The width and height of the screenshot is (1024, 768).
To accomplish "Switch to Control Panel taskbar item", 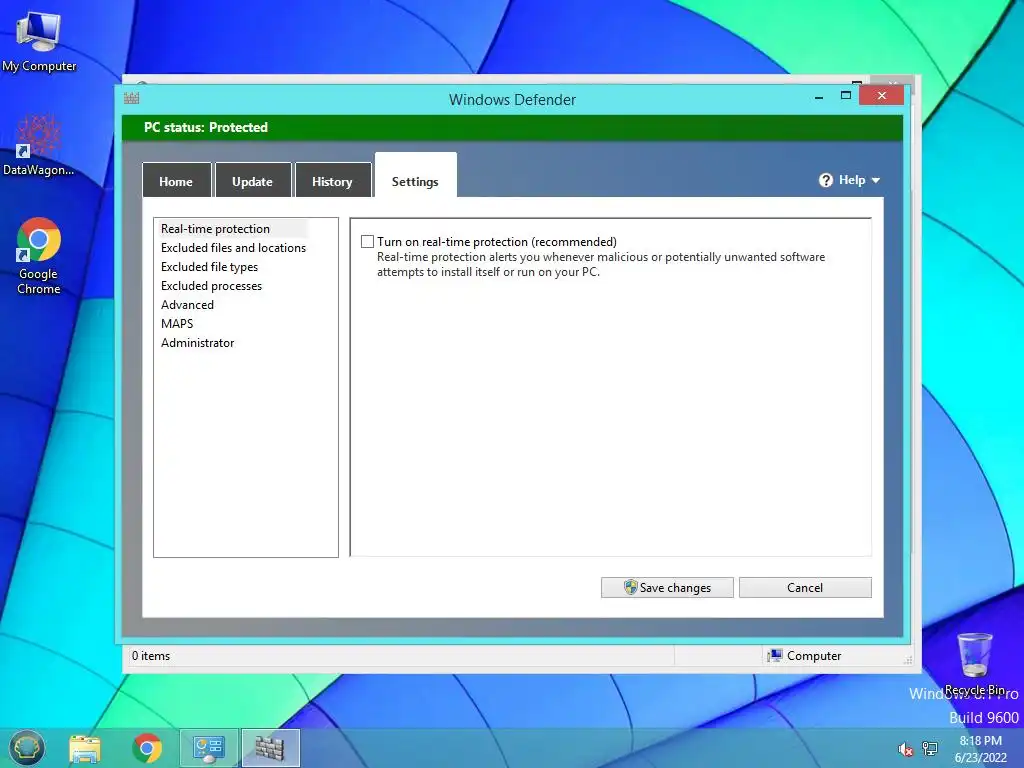I will point(209,748).
